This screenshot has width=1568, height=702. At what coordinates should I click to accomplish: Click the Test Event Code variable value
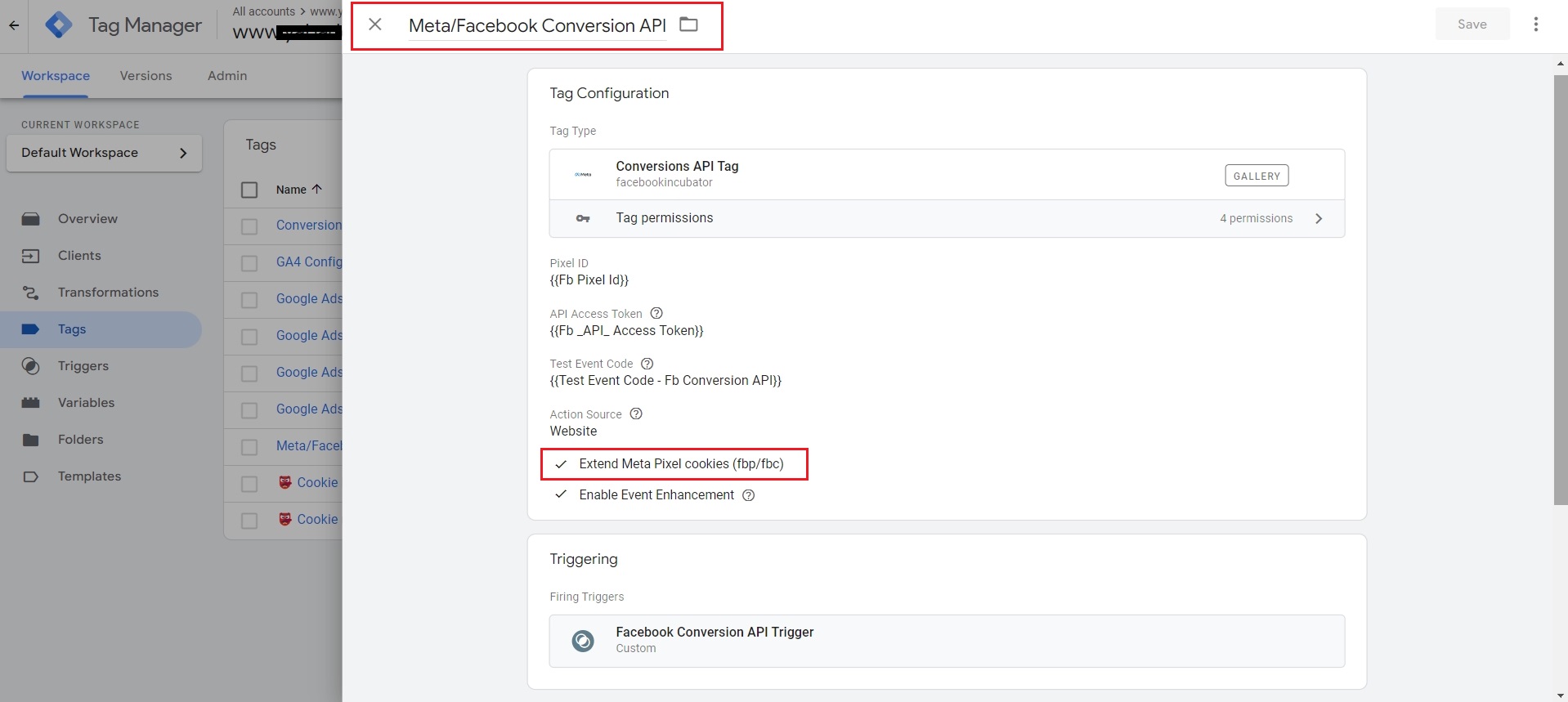tap(665, 381)
